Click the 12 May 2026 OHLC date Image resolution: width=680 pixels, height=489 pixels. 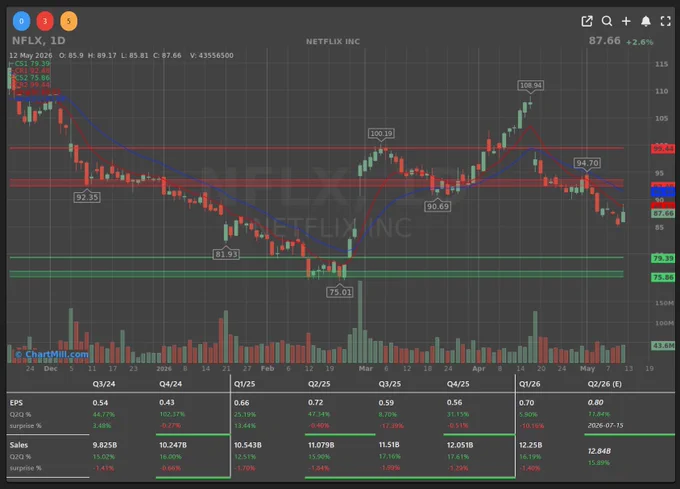pos(30,55)
